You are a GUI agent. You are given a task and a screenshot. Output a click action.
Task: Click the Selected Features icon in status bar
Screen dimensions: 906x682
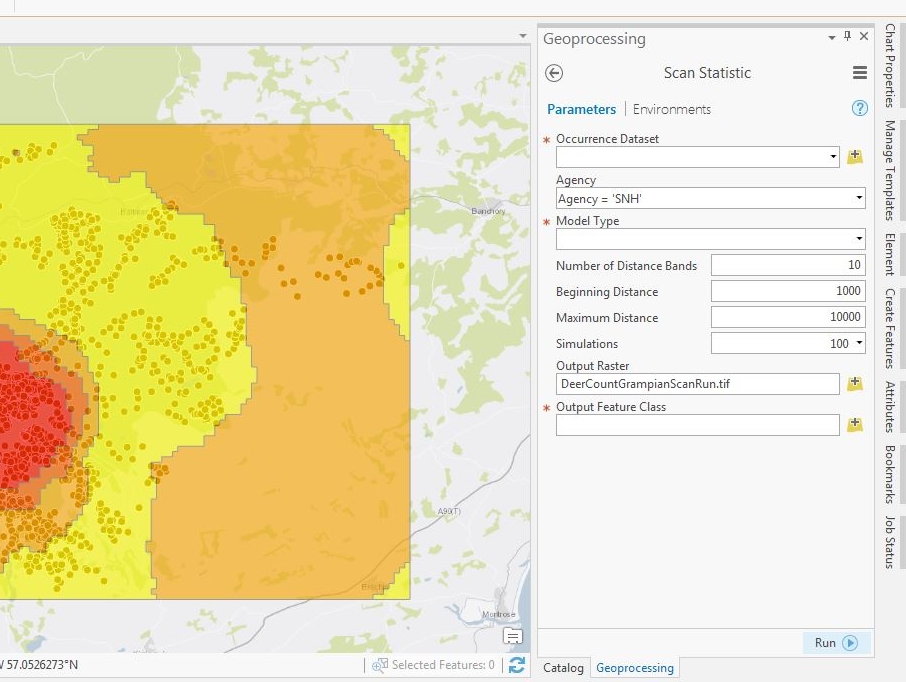pos(380,665)
